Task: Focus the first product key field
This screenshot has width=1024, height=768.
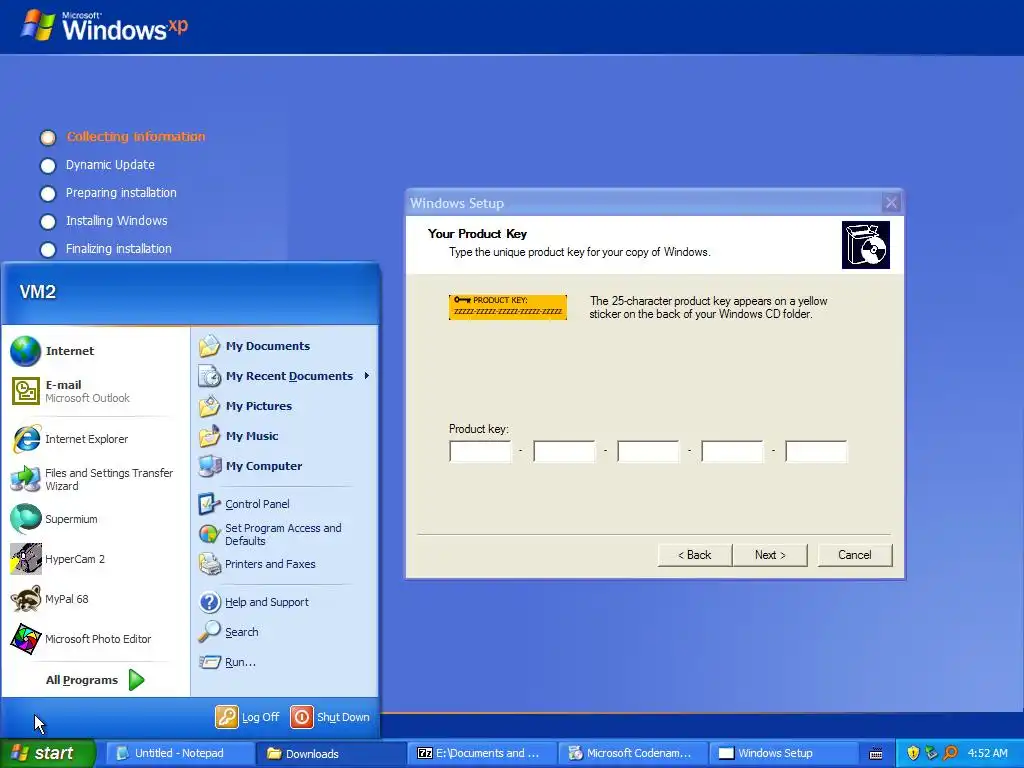Action: (480, 451)
